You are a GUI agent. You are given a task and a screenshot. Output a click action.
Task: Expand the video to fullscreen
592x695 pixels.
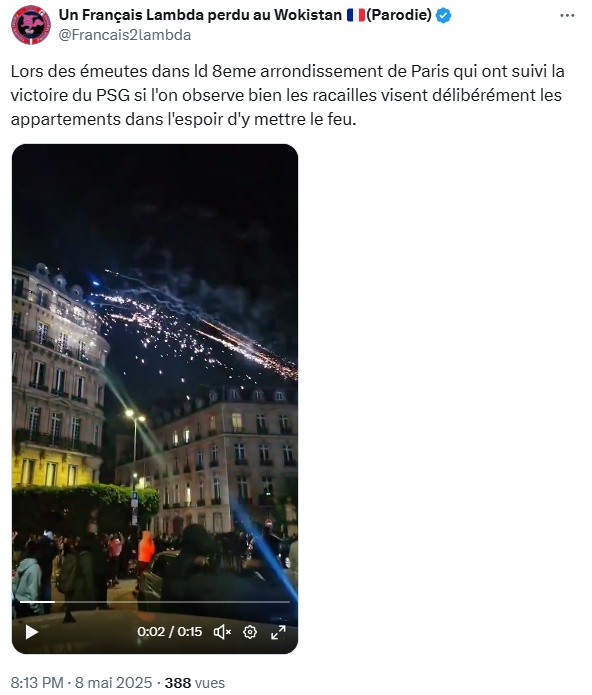click(x=278, y=632)
